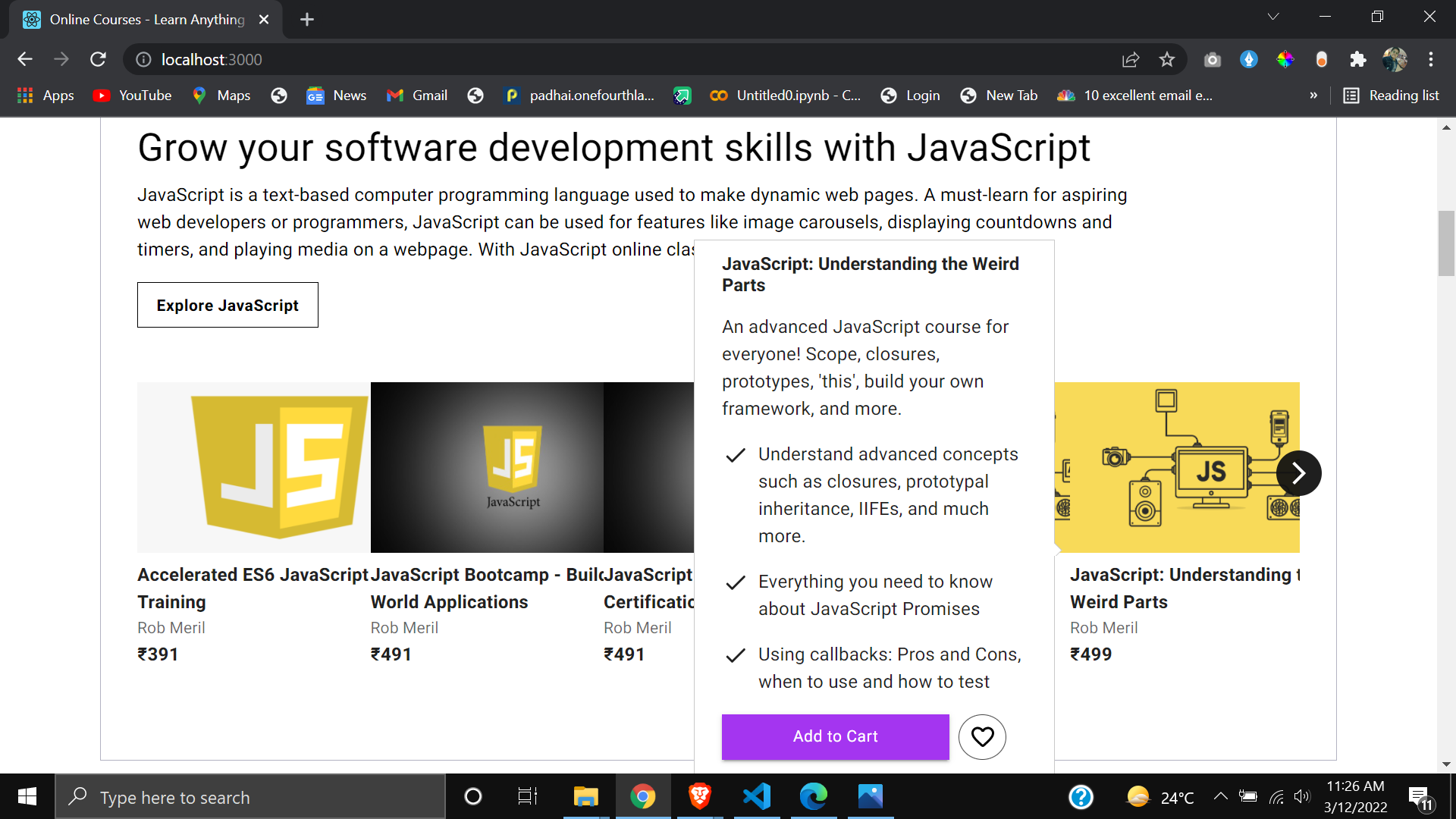
Task: Open a new browser tab
Action: (x=307, y=20)
